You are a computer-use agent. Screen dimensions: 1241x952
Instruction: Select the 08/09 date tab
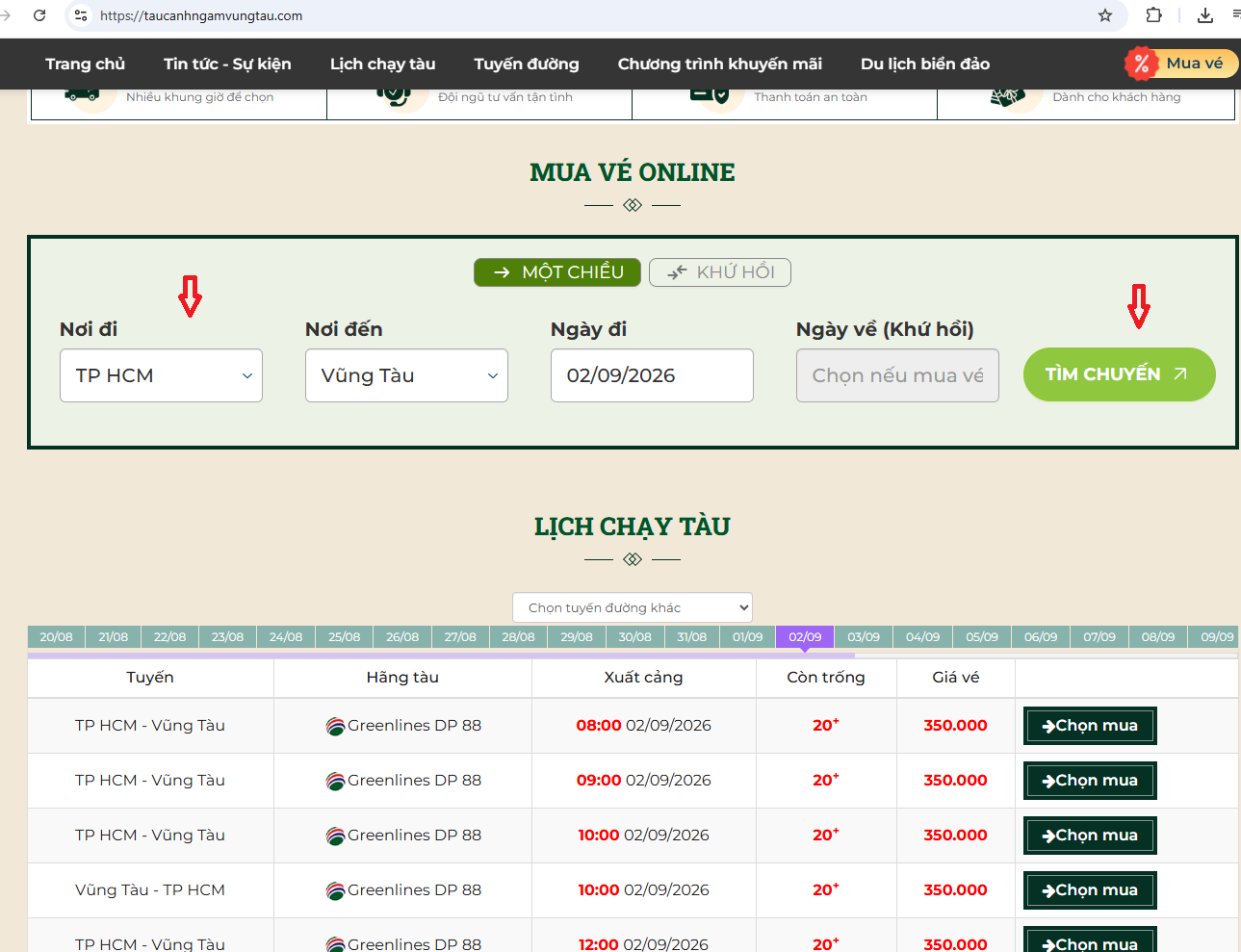(1158, 637)
